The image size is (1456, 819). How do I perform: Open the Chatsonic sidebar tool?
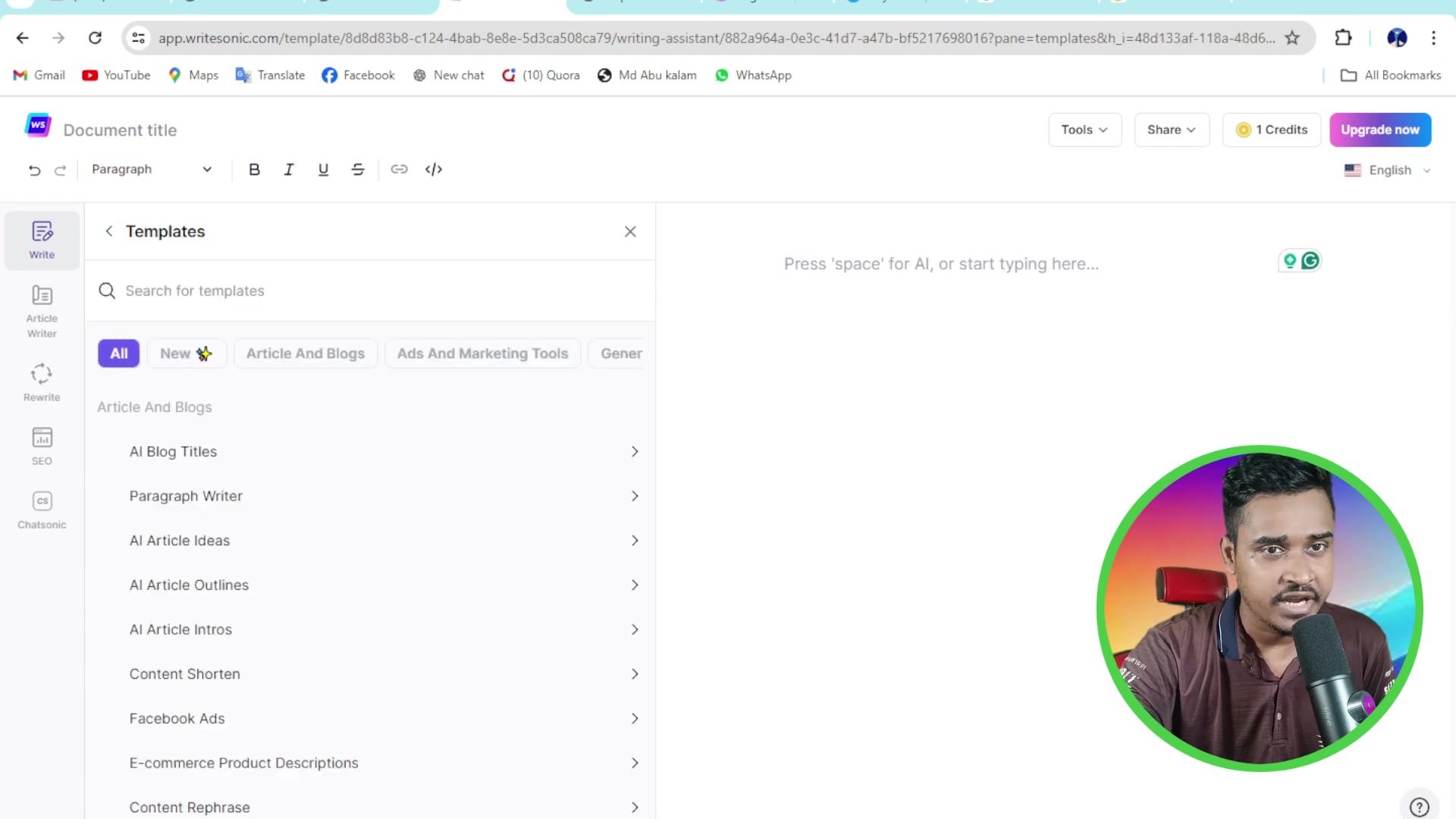[42, 510]
